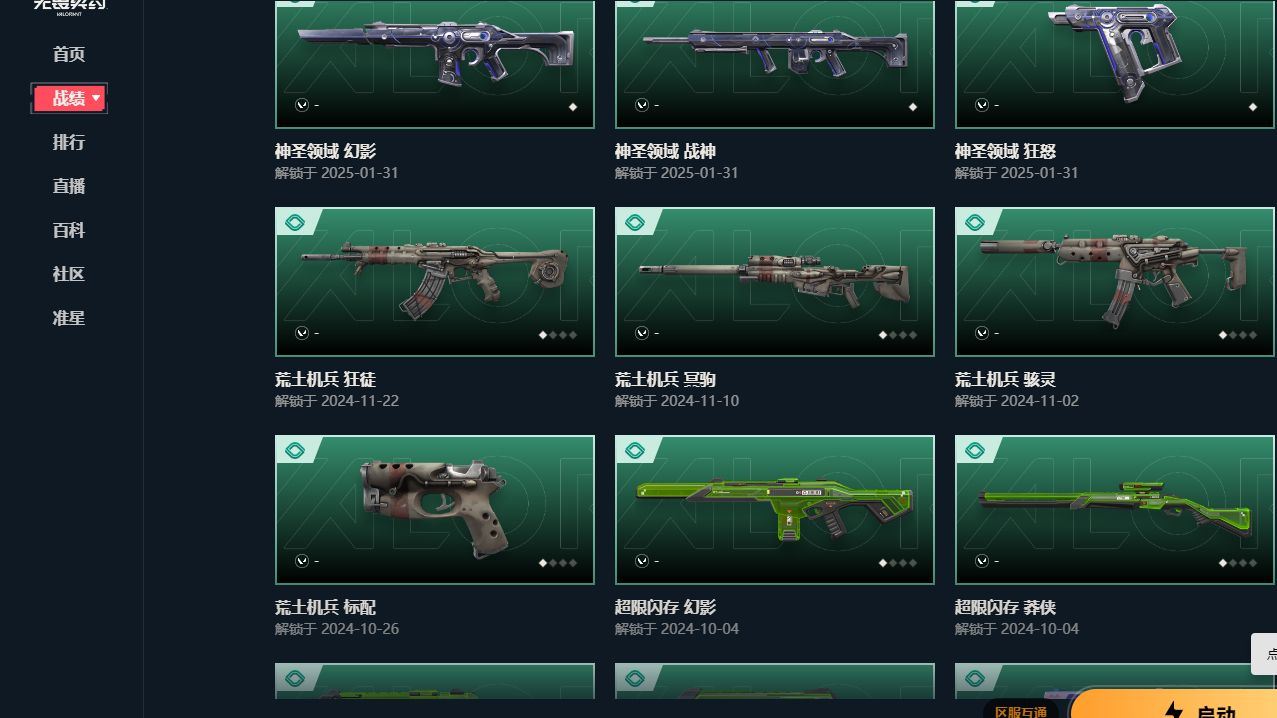The height and width of the screenshot is (718, 1277).
Task: Click the round chevron icon on 超限闪存 莽侠
Action: (x=982, y=561)
